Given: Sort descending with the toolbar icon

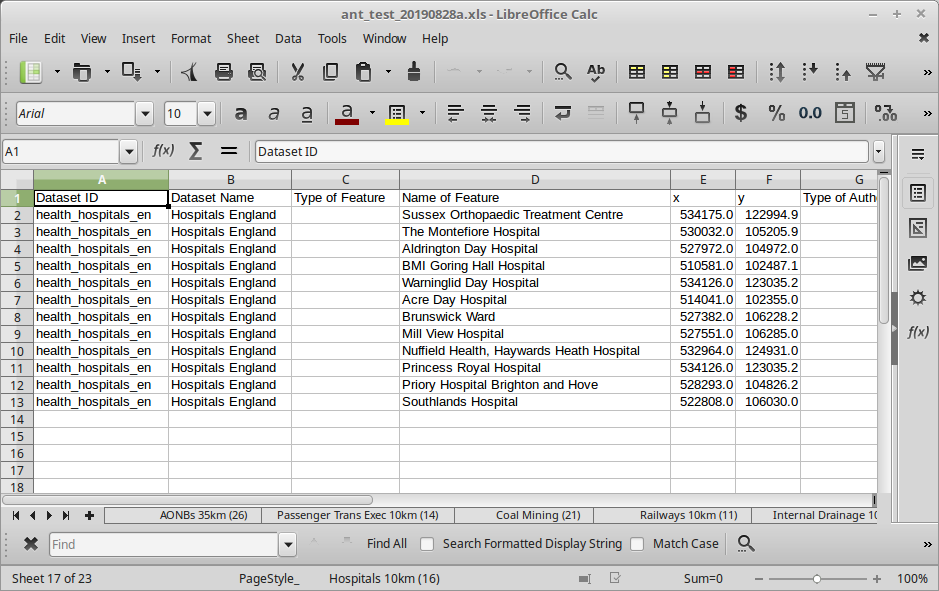Looking at the screenshot, I should (x=843, y=72).
